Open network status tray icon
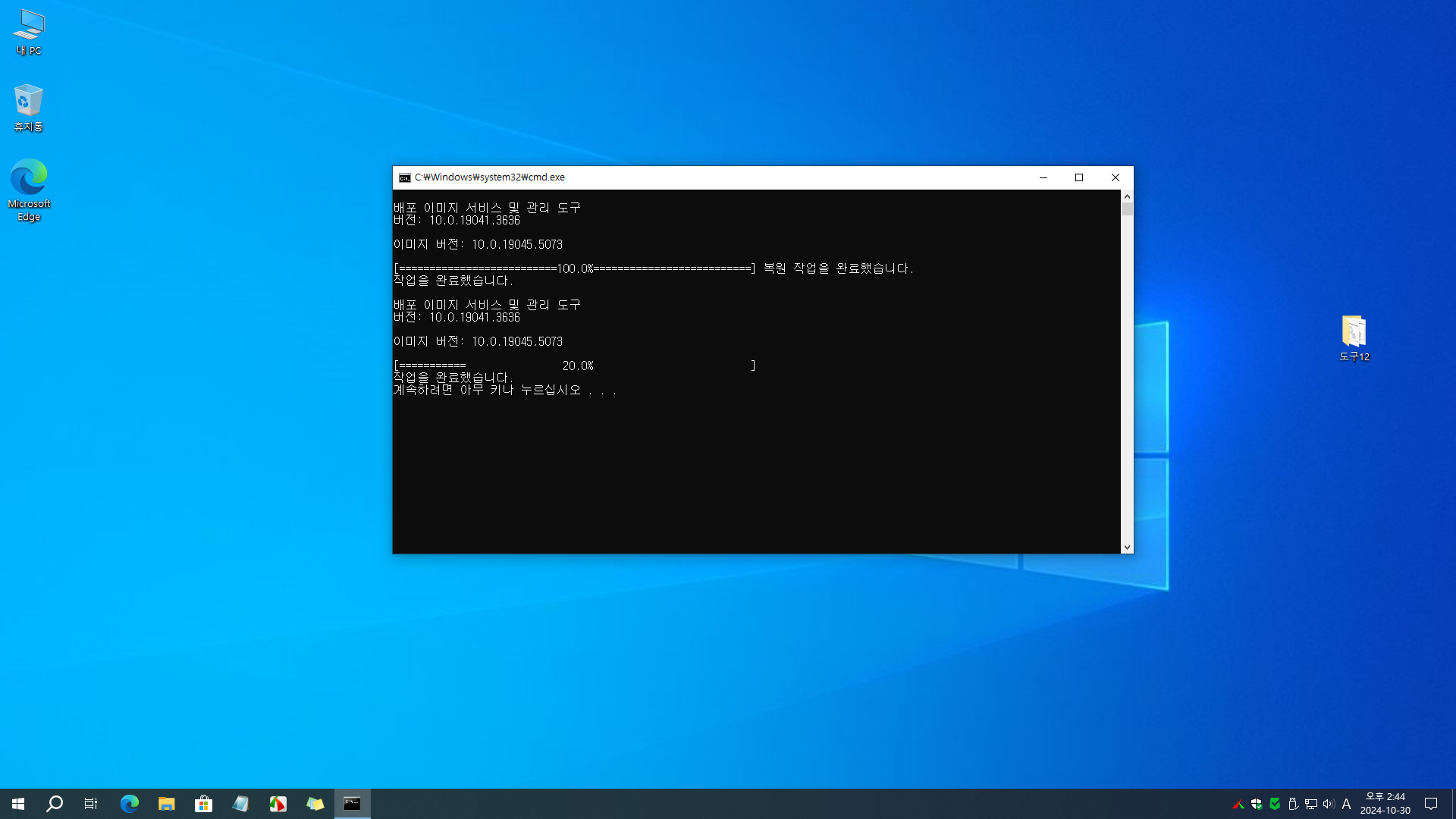 coord(1311,804)
